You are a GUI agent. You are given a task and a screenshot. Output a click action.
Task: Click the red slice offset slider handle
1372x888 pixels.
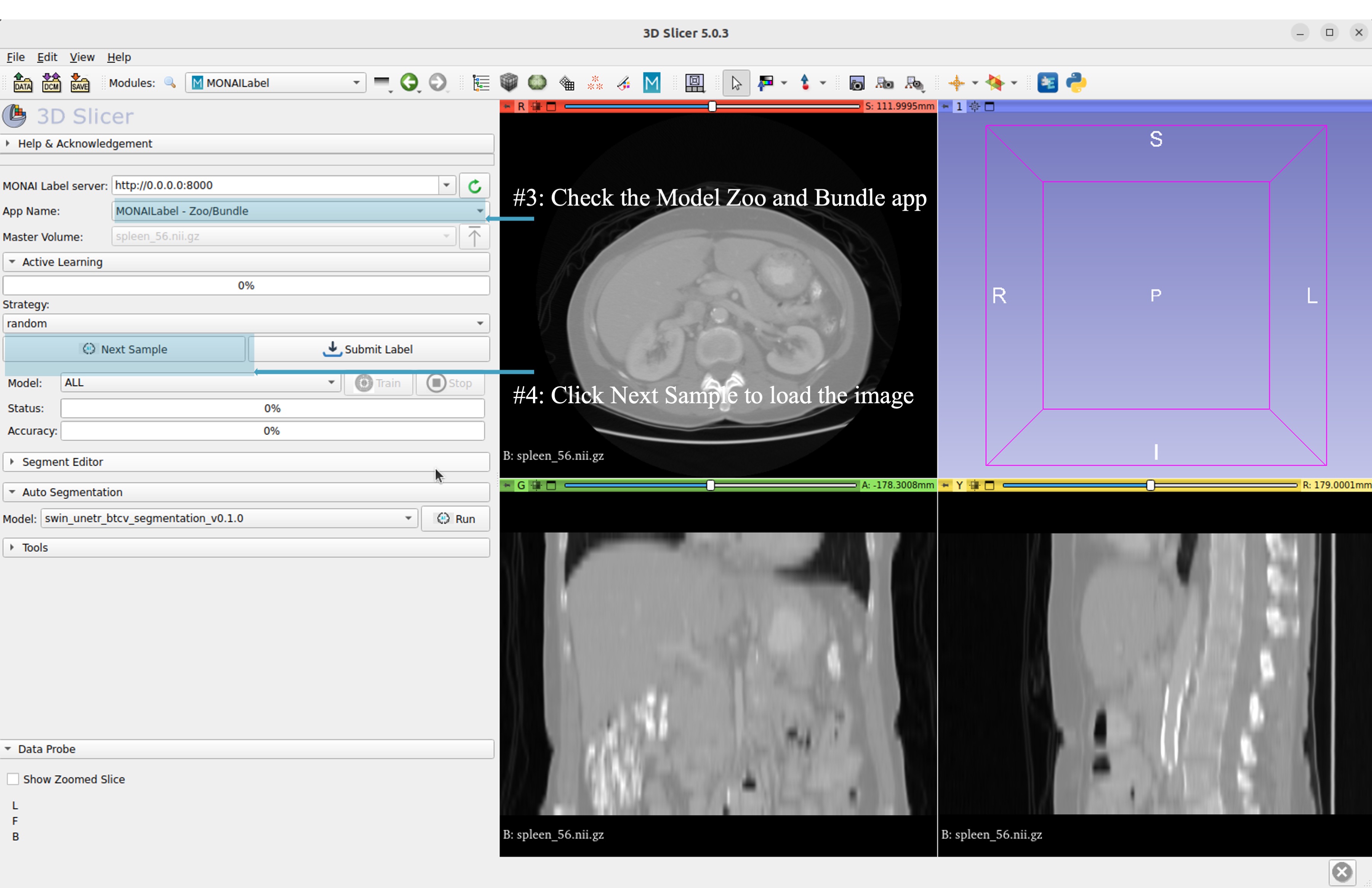[x=712, y=106]
